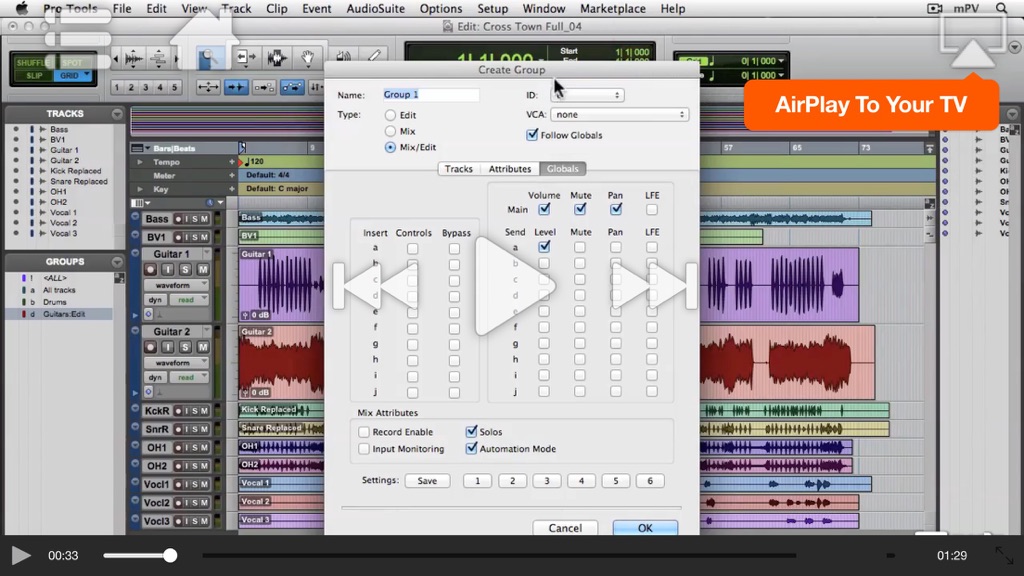Recall settings preset 1
The height and width of the screenshot is (576, 1024).
477,481
